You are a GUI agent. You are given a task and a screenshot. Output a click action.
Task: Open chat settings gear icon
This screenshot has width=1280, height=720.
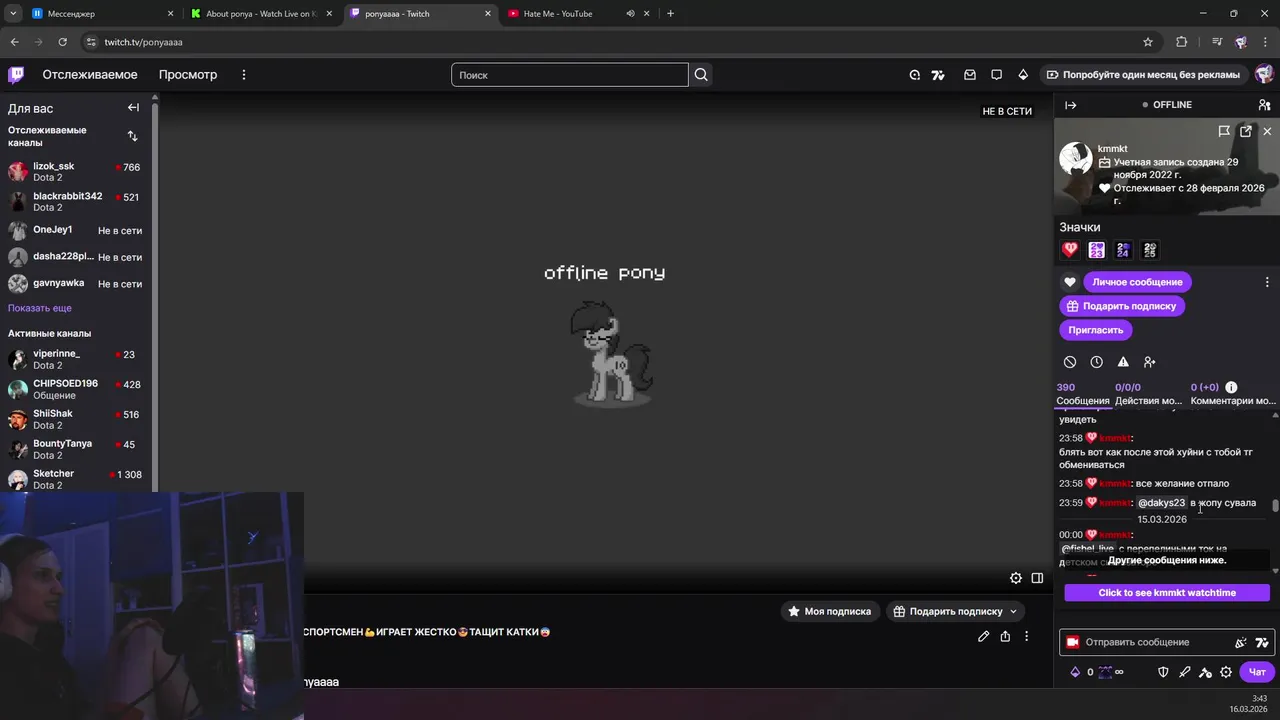[x=1226, y=672]
